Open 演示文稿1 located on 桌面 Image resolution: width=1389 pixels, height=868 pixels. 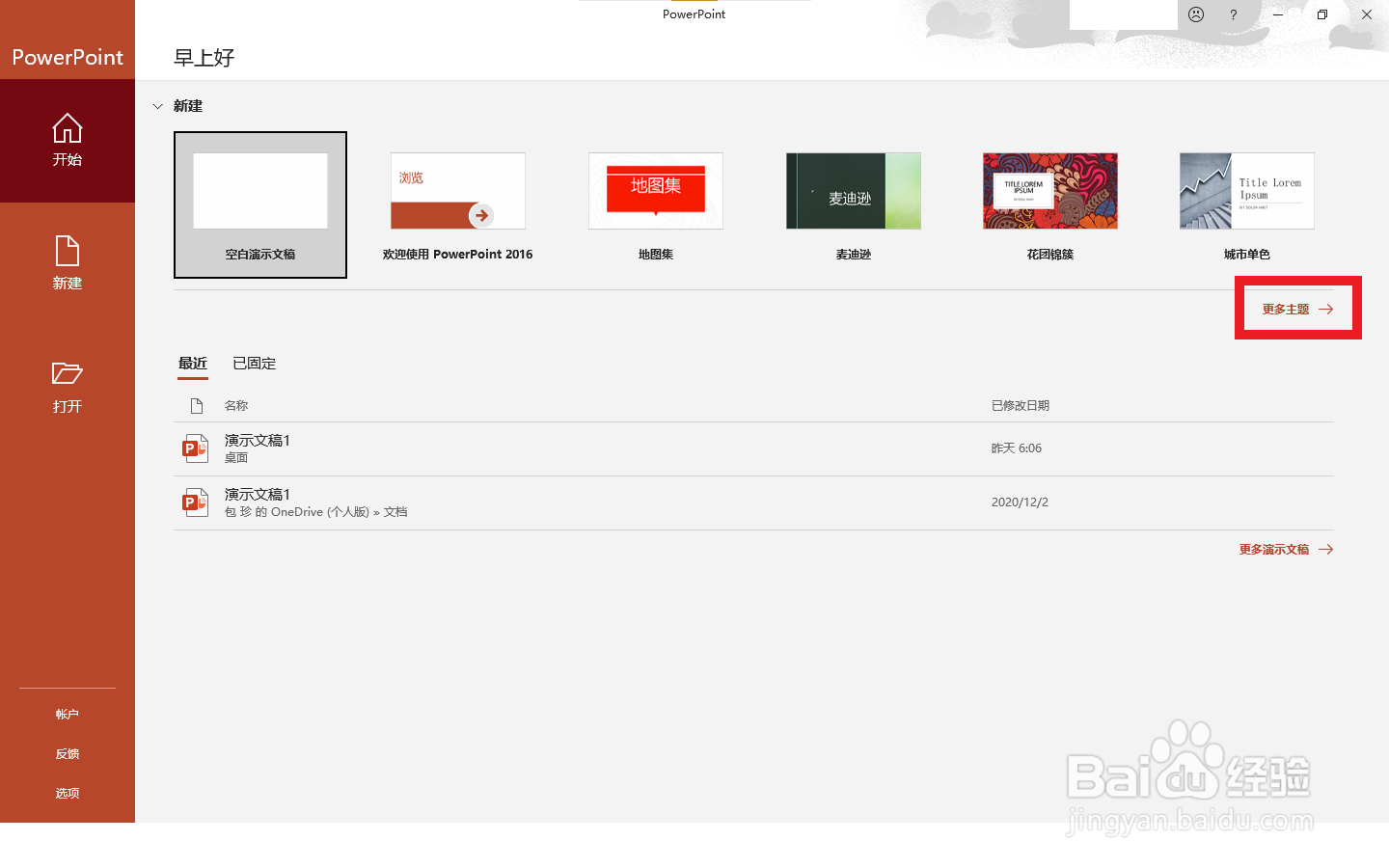point(753,448)
